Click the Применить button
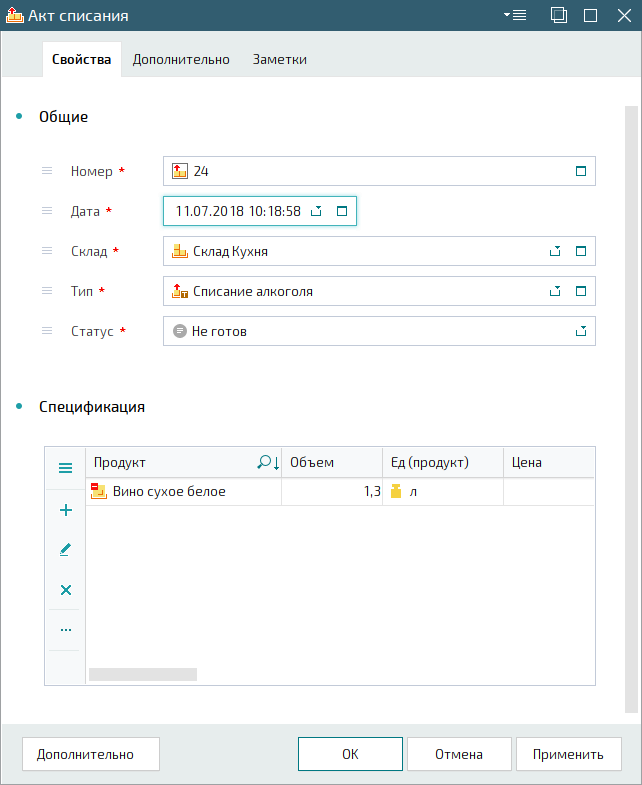This screenshot has width=642, height=785. pyautogui.click(x=568, y=755)
